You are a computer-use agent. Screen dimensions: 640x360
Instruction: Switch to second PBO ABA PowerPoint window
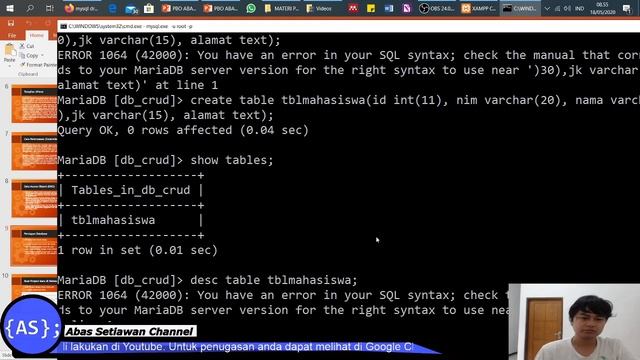221,8
